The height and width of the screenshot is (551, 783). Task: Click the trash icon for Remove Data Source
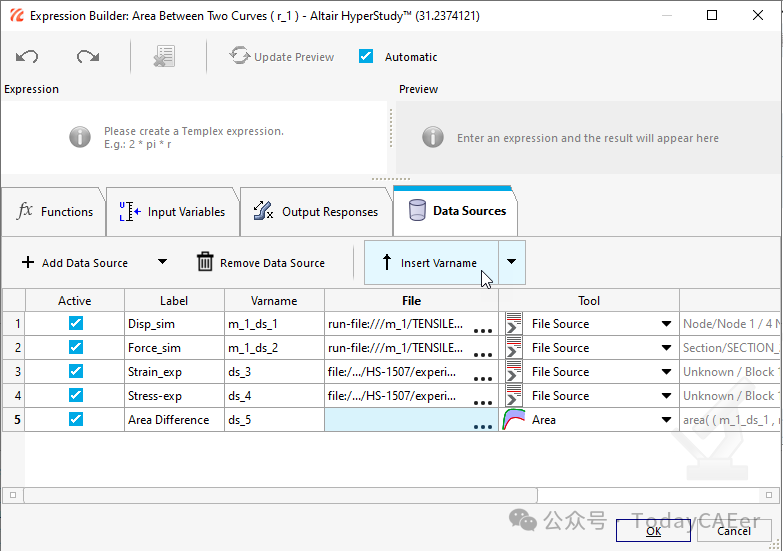tap(205, 262)
